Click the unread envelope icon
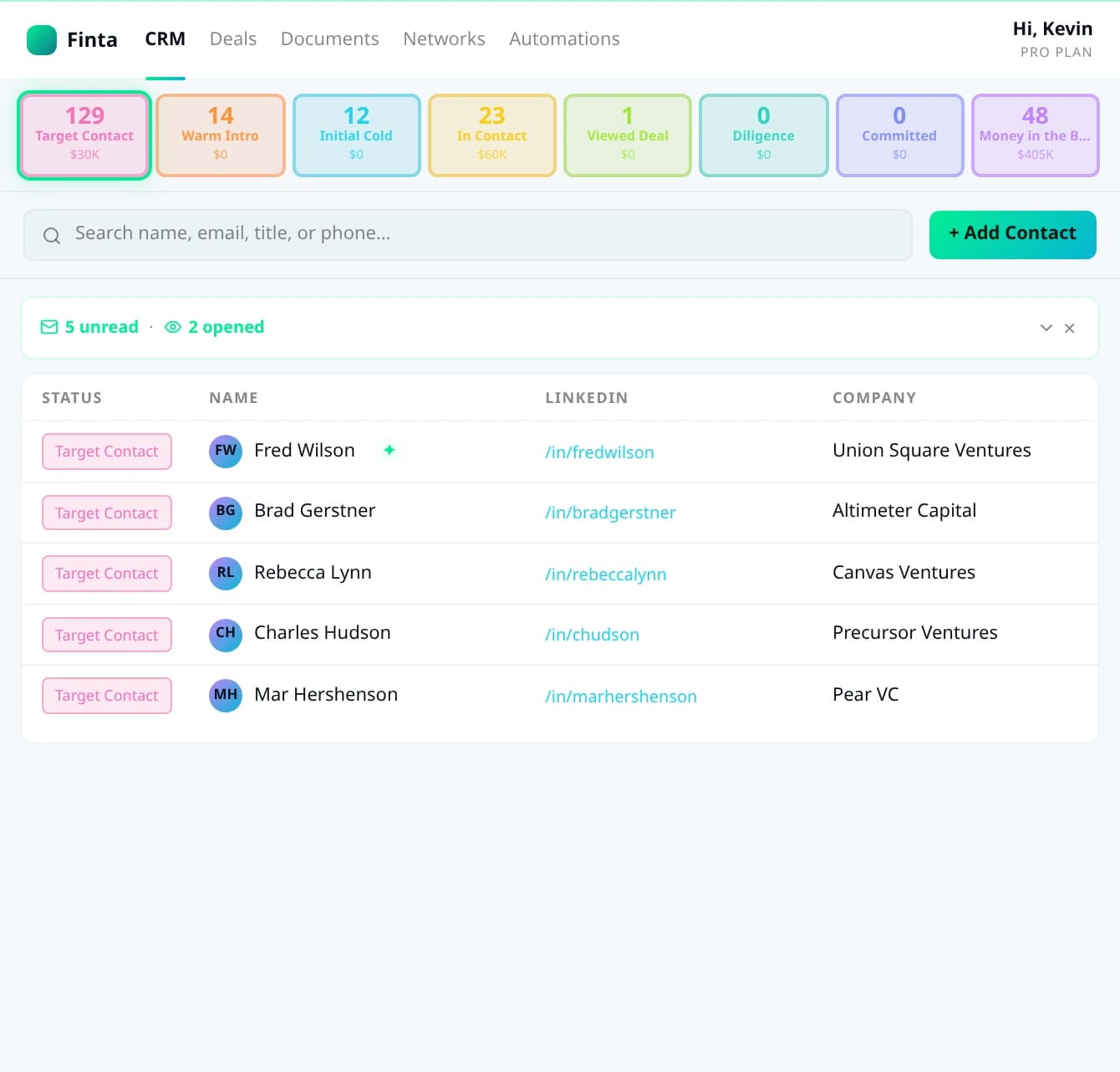The height and width of the screenshot is (1072, 1120). pos(49,327)
